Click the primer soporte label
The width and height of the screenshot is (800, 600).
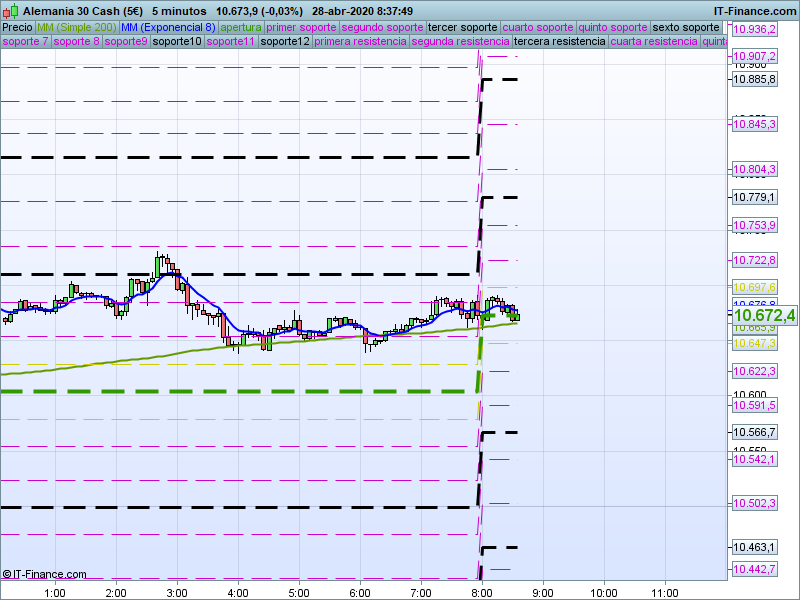(301, 27)
